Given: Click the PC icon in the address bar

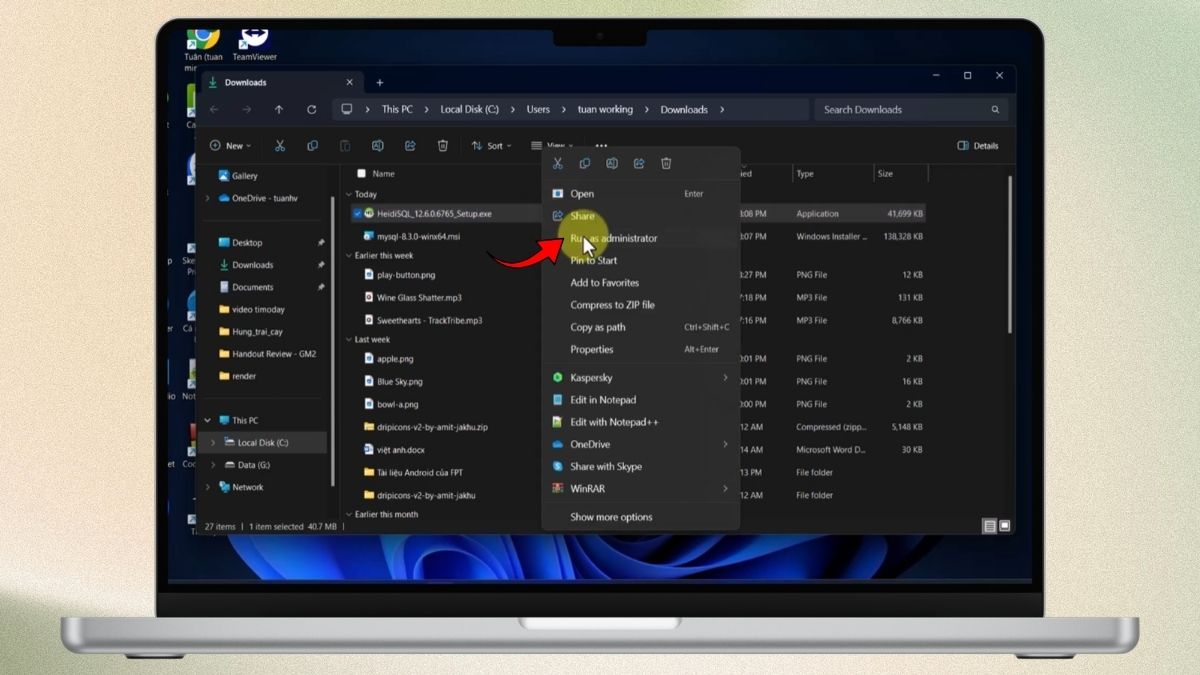Looking at the screenshot, I should 347,110.
